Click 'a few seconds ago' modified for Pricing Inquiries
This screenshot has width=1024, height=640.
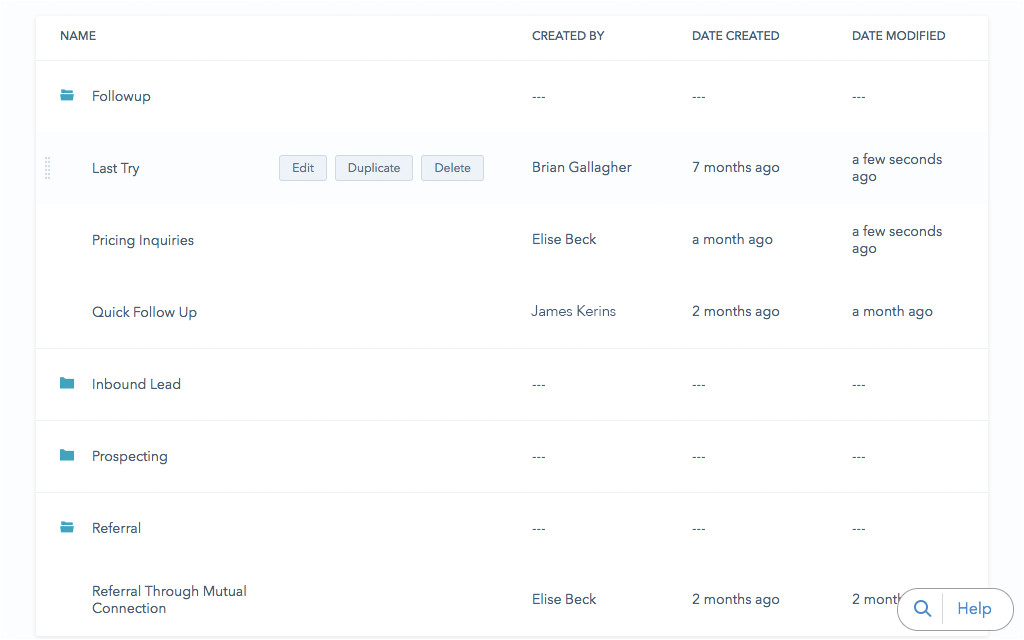point(897,240)
